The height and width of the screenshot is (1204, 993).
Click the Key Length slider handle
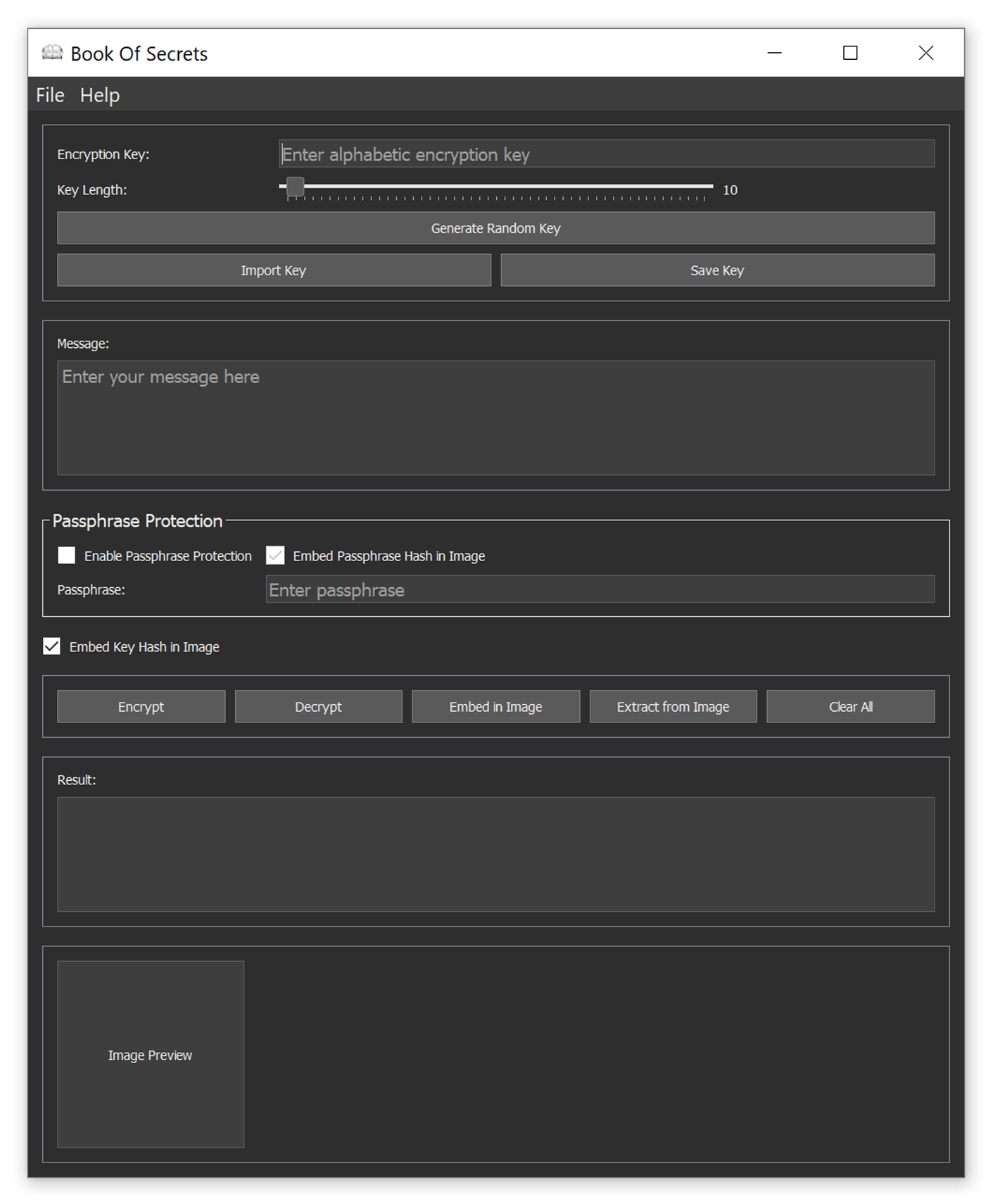coord(295,187)
